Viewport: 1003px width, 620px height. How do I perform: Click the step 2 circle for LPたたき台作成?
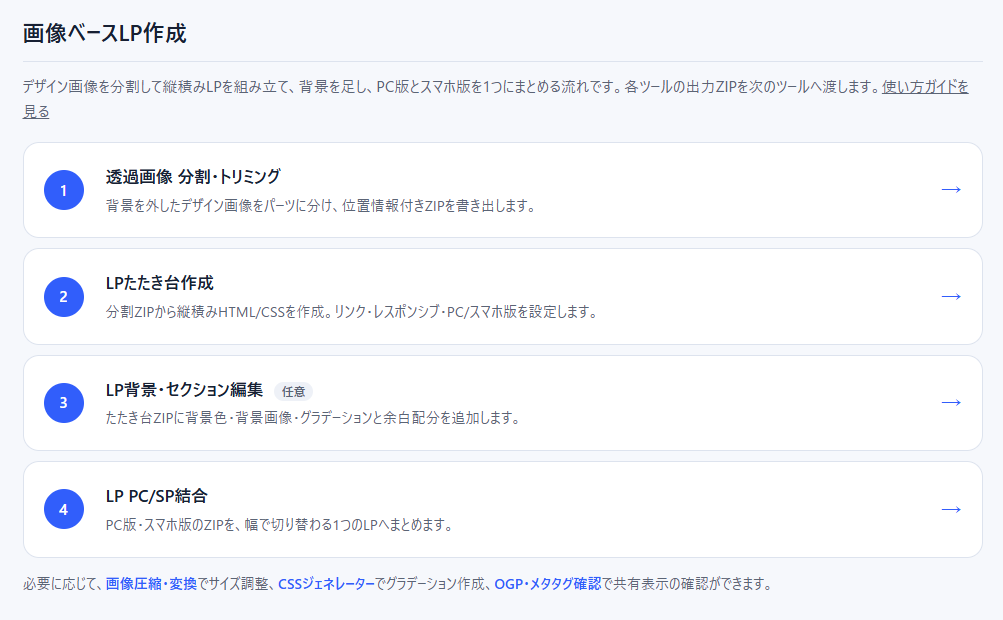click(x=64, y=297)
